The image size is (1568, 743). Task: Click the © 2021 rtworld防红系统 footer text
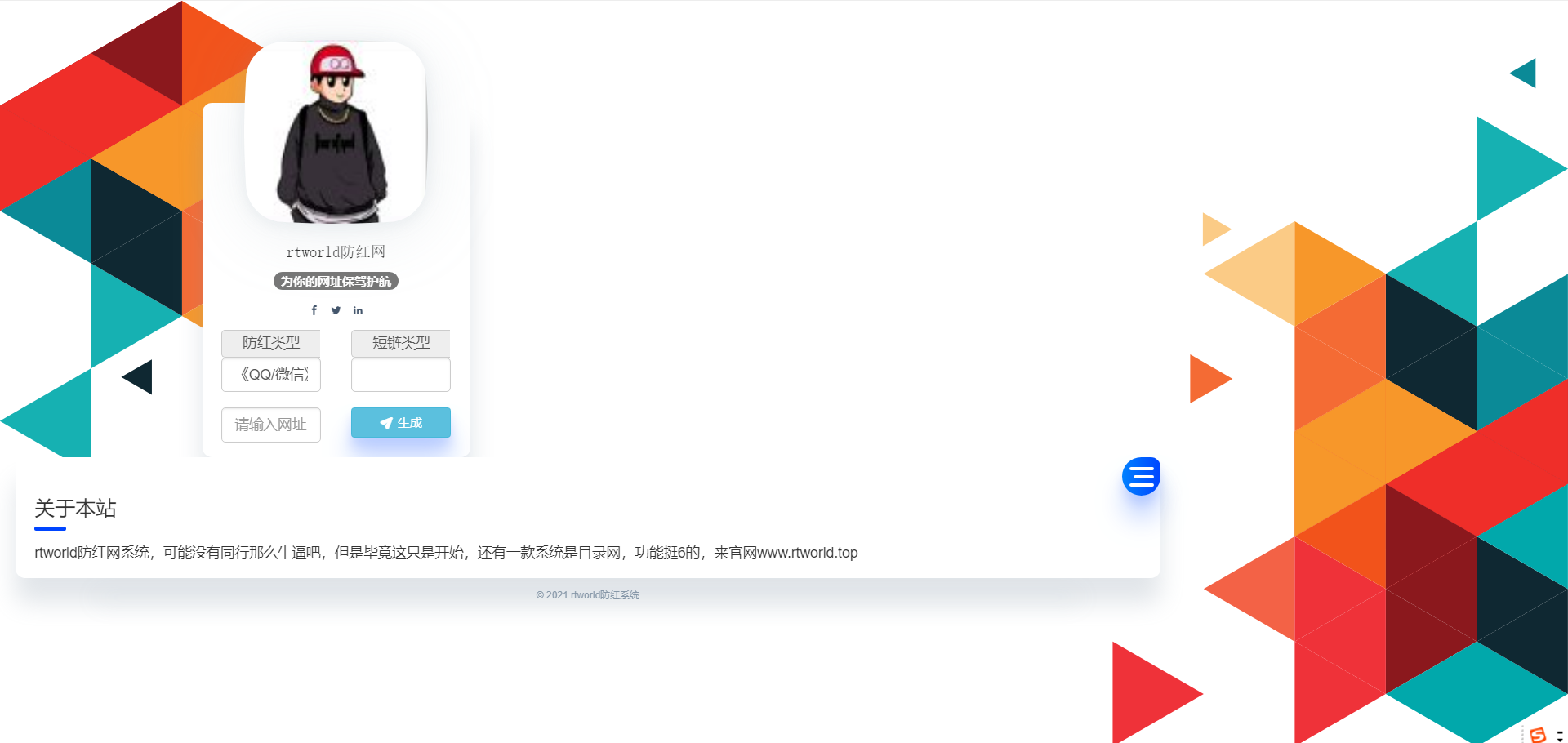click(x=587, y=595)
